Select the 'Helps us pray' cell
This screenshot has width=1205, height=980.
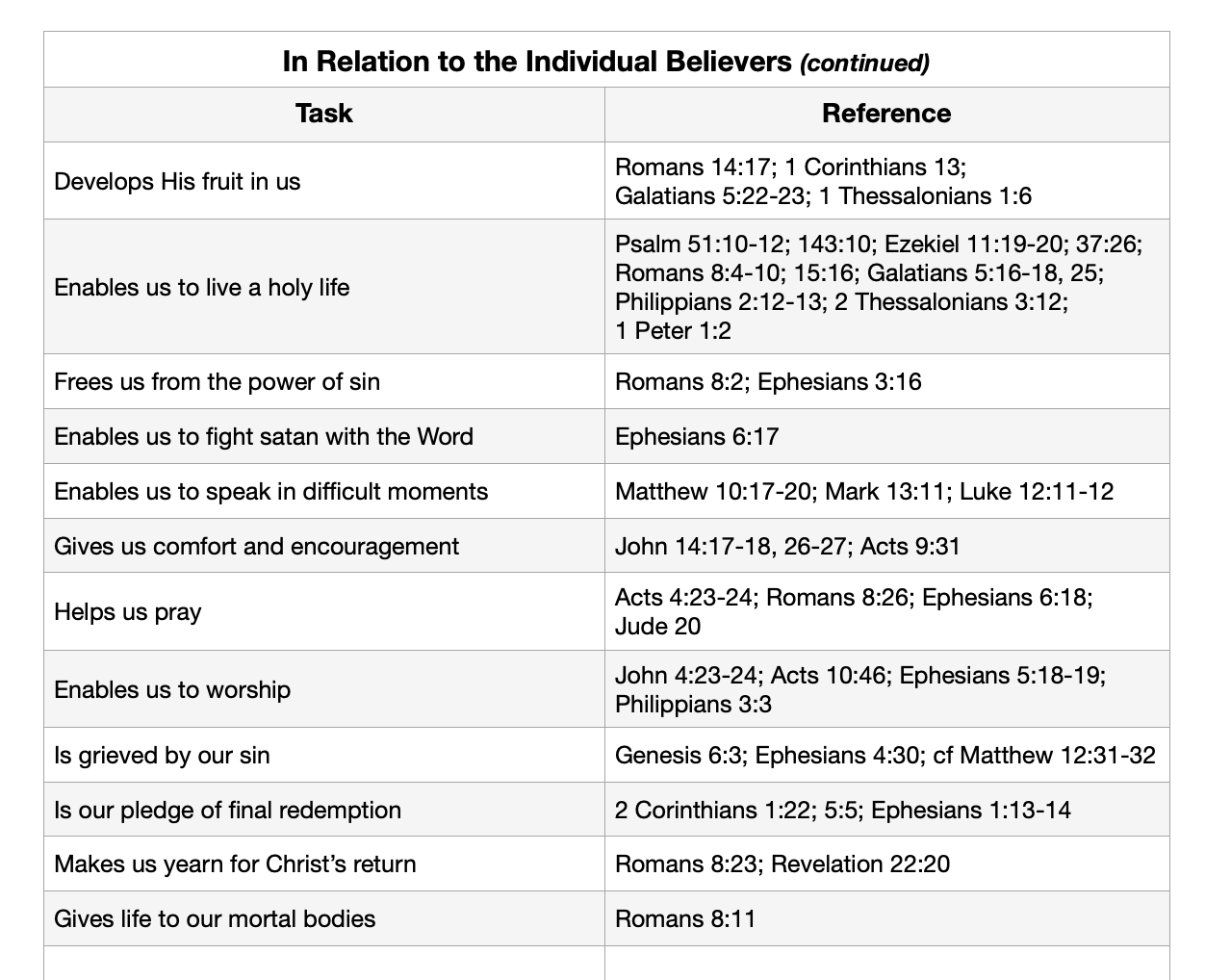pyautogui.click(x=128, y=612)
